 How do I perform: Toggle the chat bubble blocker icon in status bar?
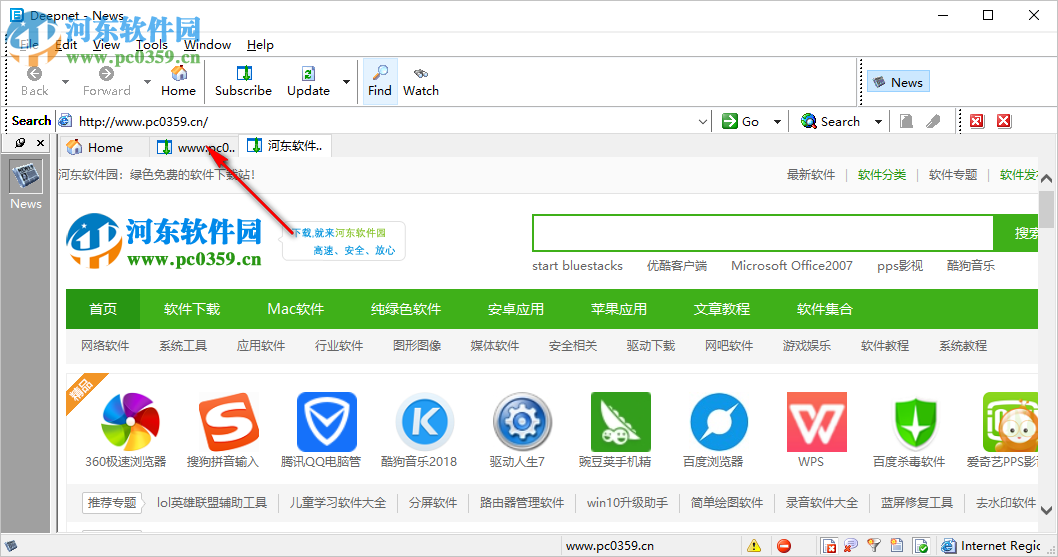(x=850, y=546)
